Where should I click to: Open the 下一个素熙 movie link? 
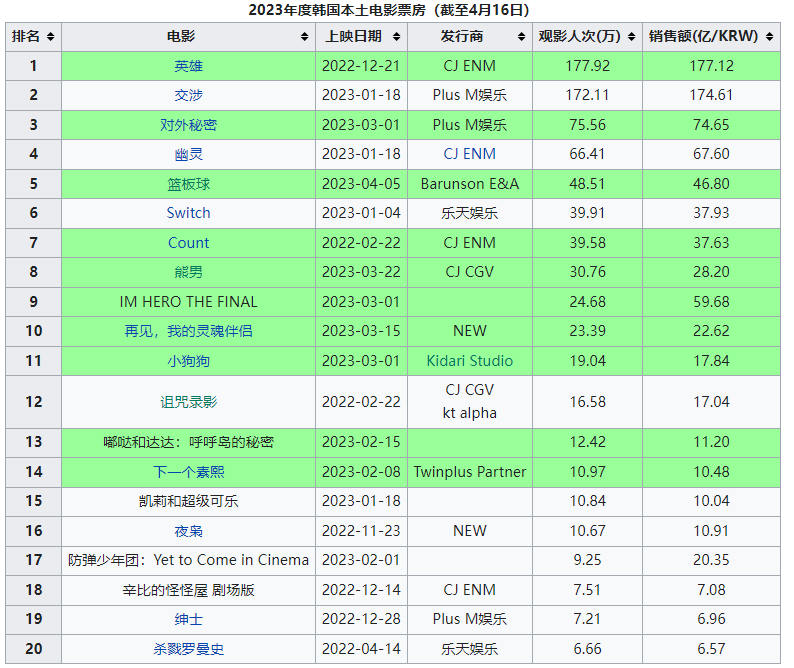[188, 472]
